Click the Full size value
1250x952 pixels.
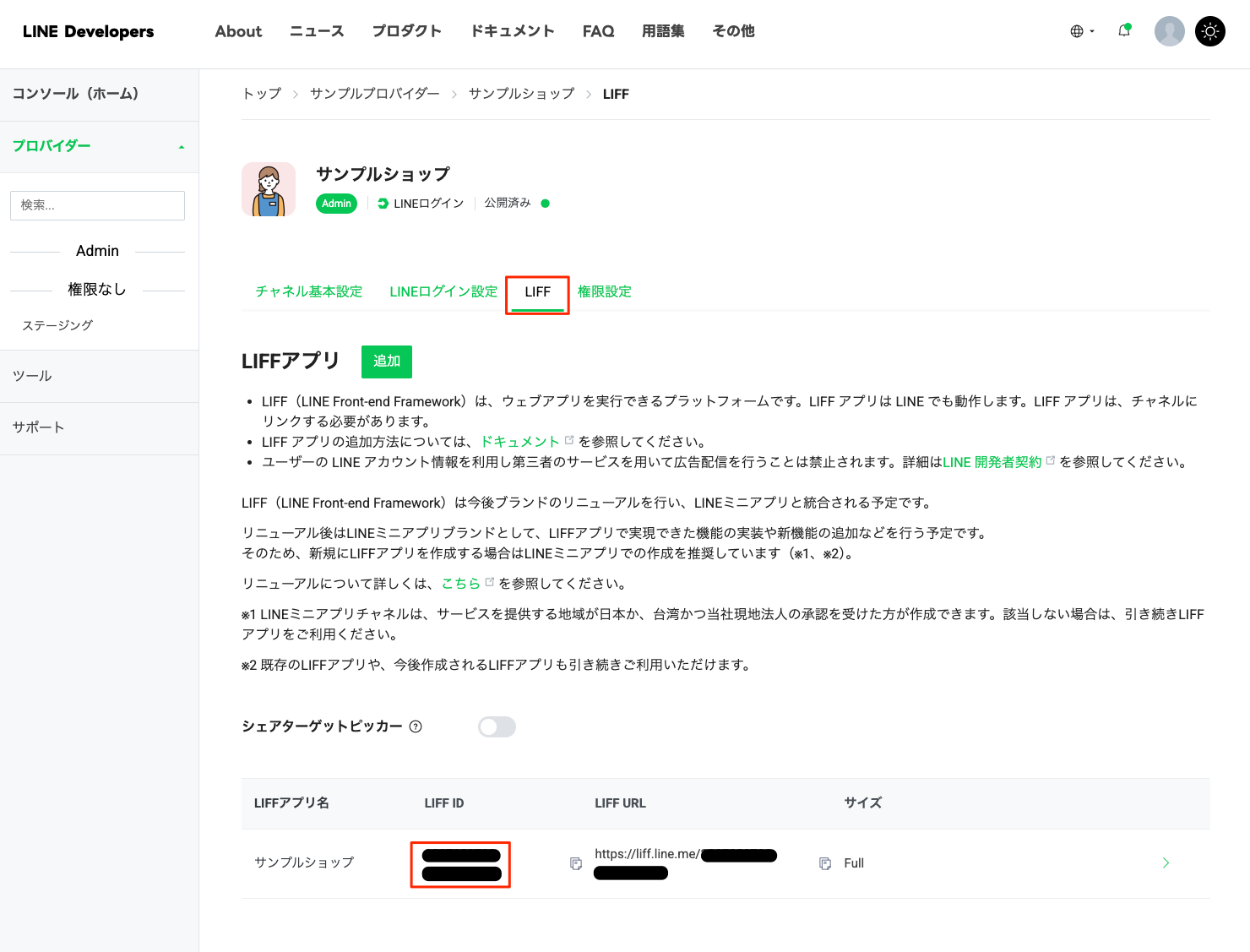click(854, 863)
